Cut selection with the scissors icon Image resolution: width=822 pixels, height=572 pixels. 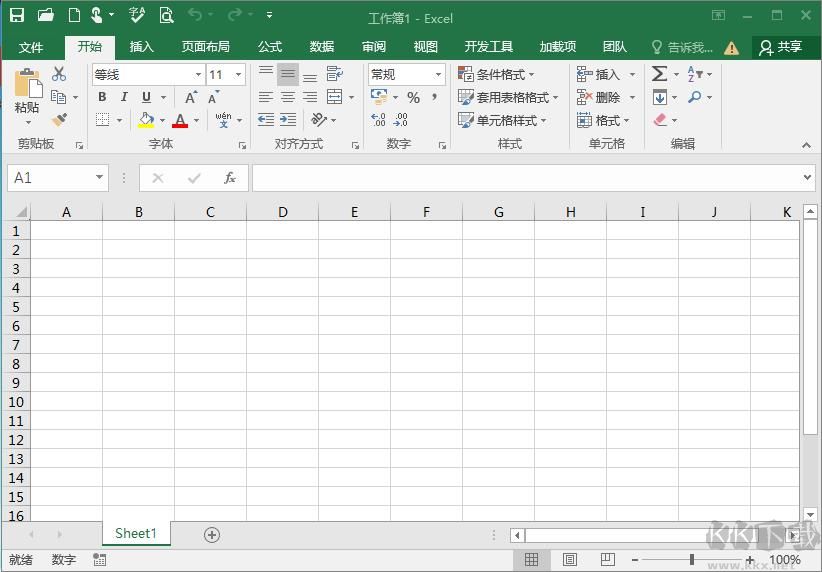59,74
